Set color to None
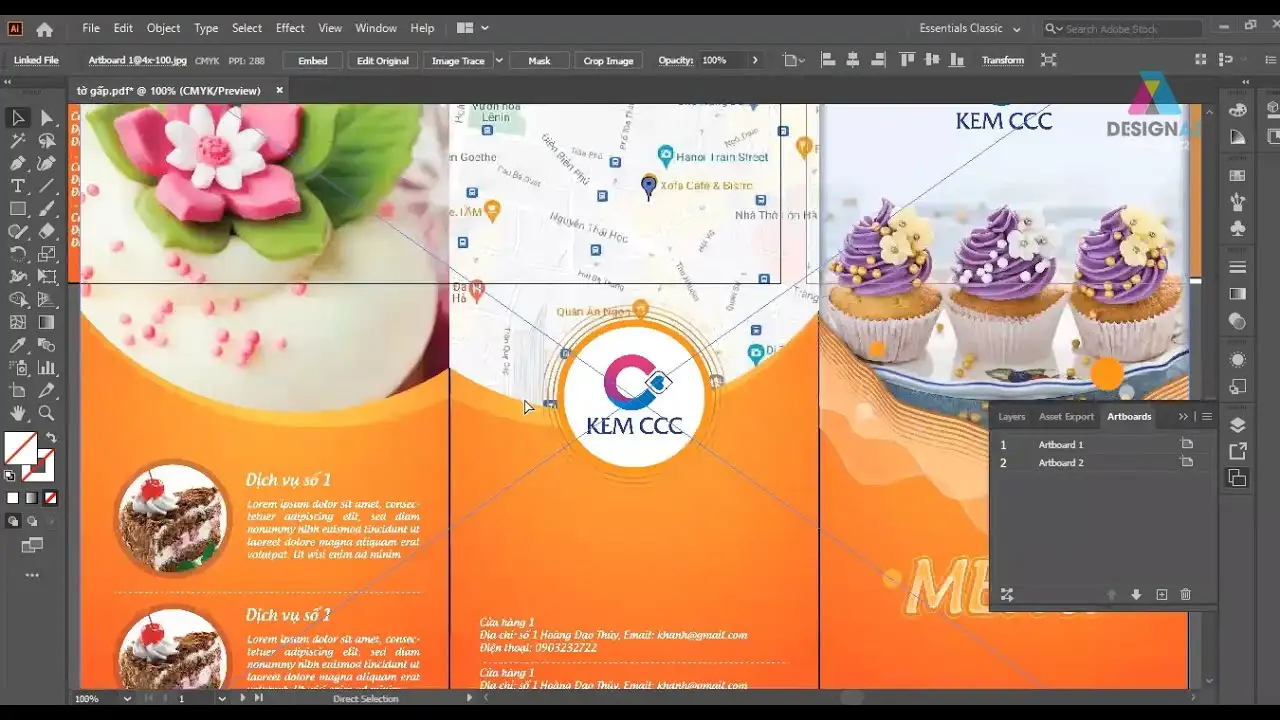The width and height of the screenshot is (1280, 720). (x=50, y=498)
